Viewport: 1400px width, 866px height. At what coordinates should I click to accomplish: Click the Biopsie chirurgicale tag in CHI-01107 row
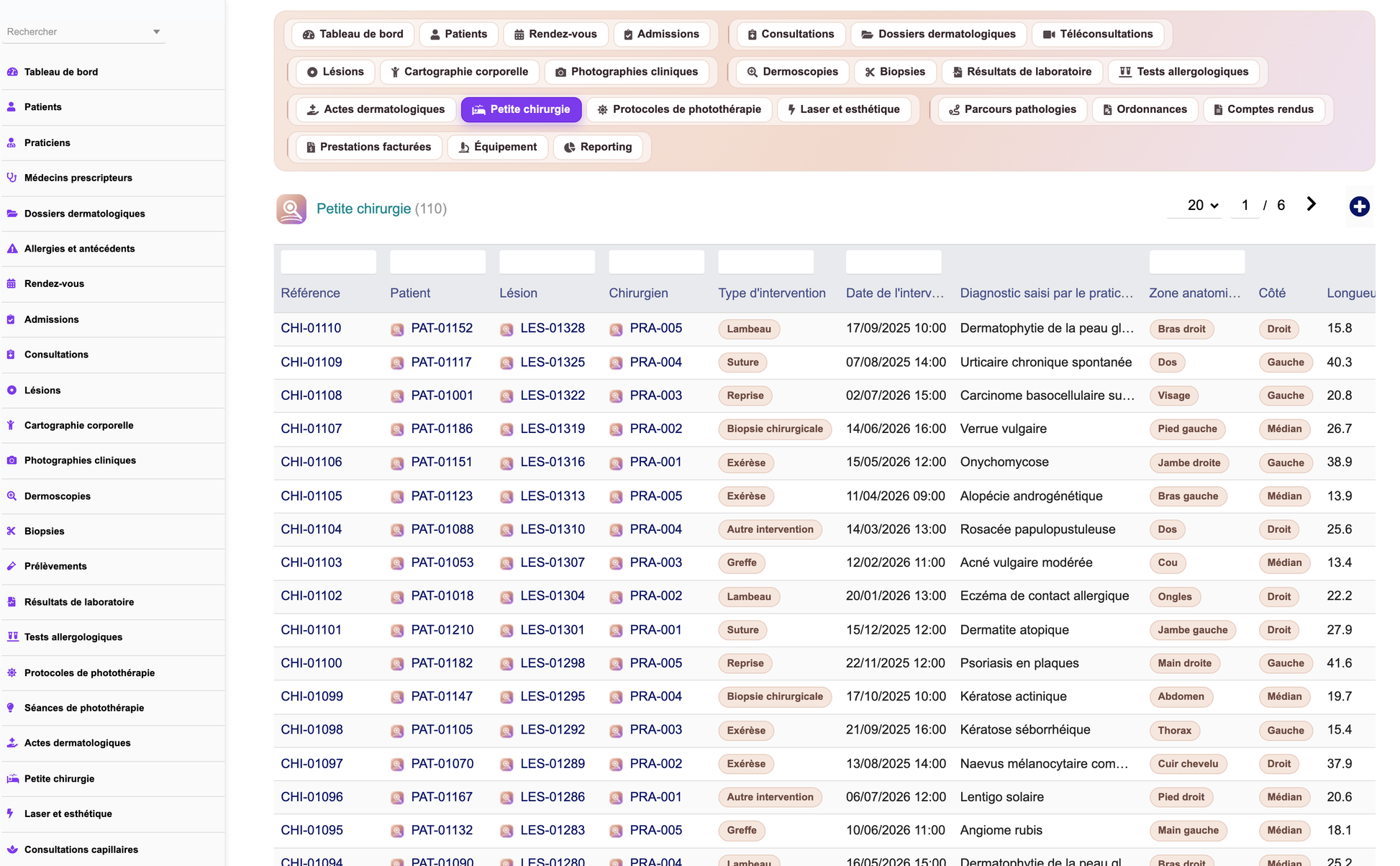coord(775,429)
